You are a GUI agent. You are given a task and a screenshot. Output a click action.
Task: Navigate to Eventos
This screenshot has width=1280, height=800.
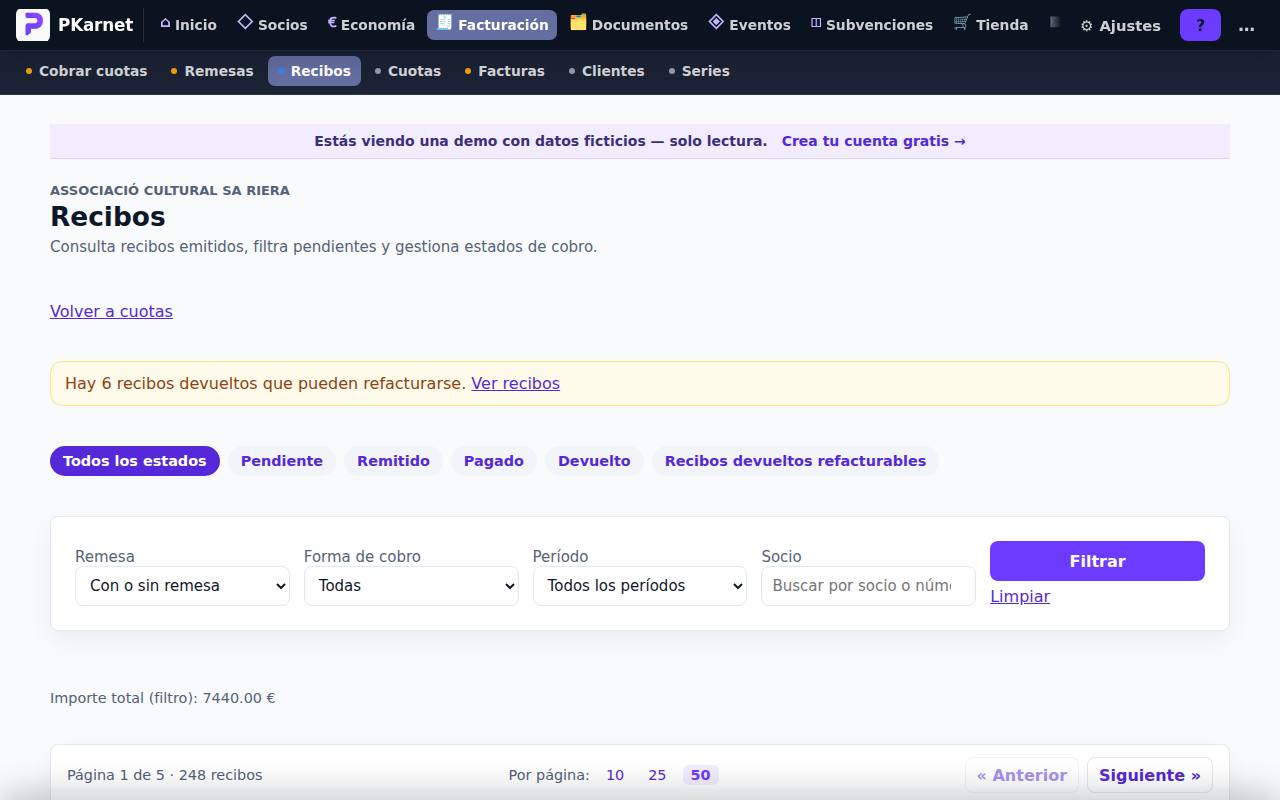749,25
